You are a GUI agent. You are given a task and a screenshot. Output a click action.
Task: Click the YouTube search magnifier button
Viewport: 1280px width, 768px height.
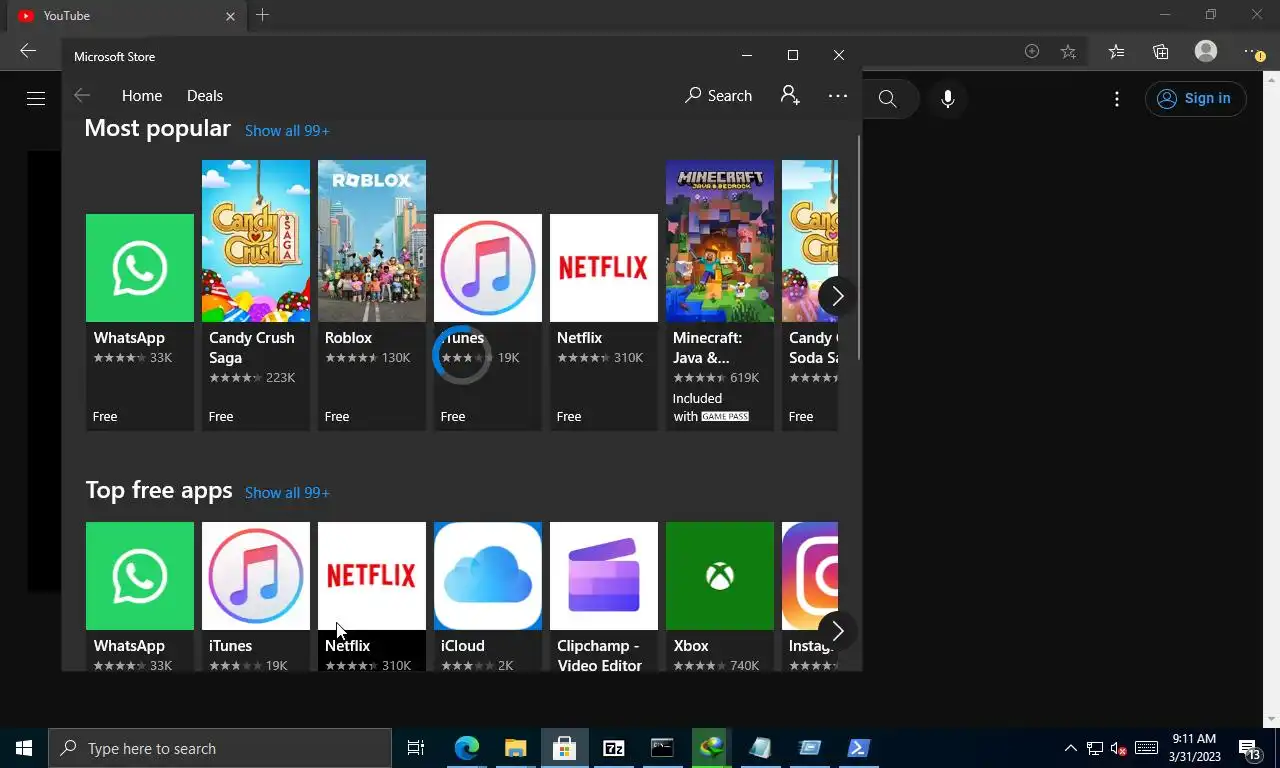888,98
